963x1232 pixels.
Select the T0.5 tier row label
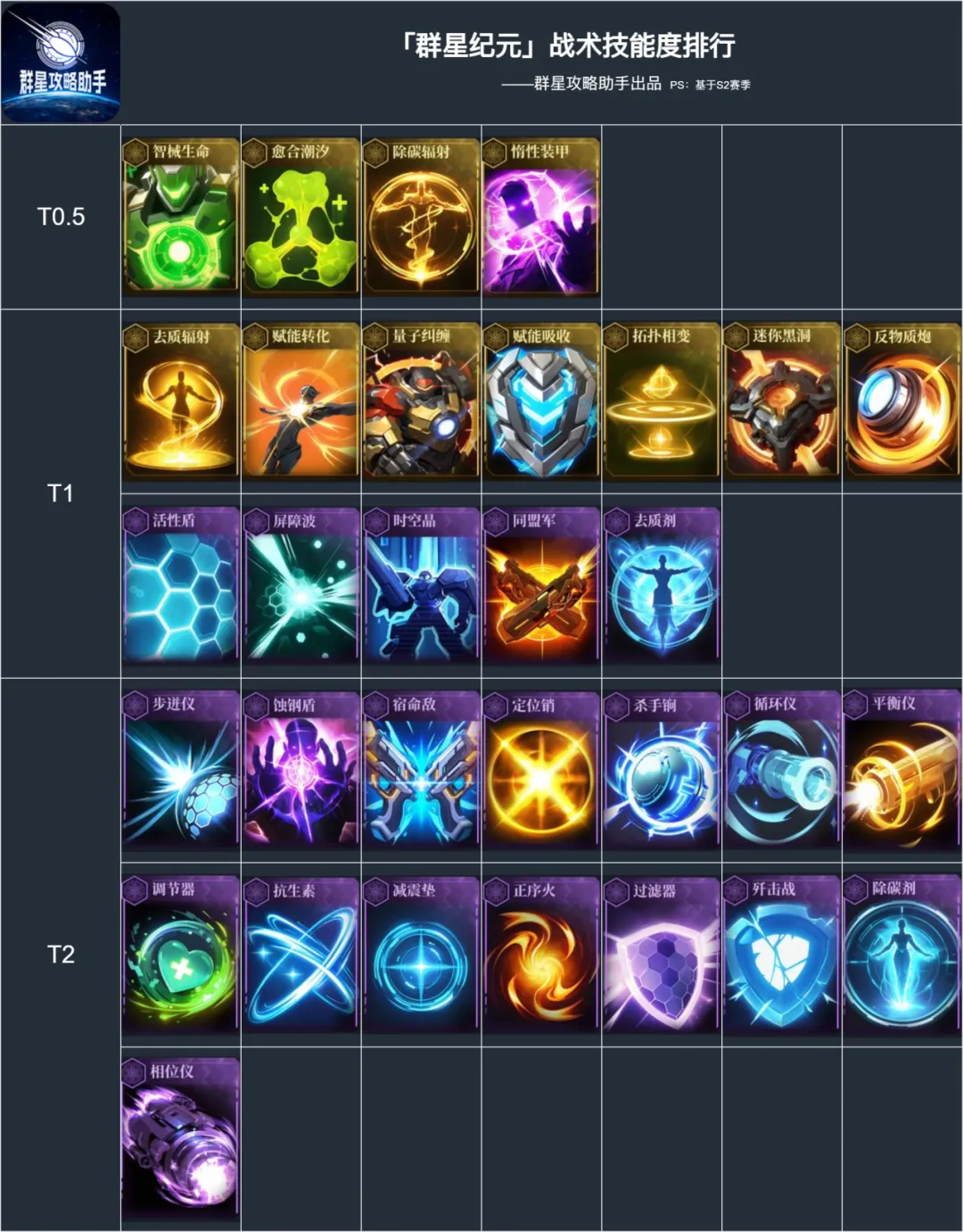pos(61,217)
